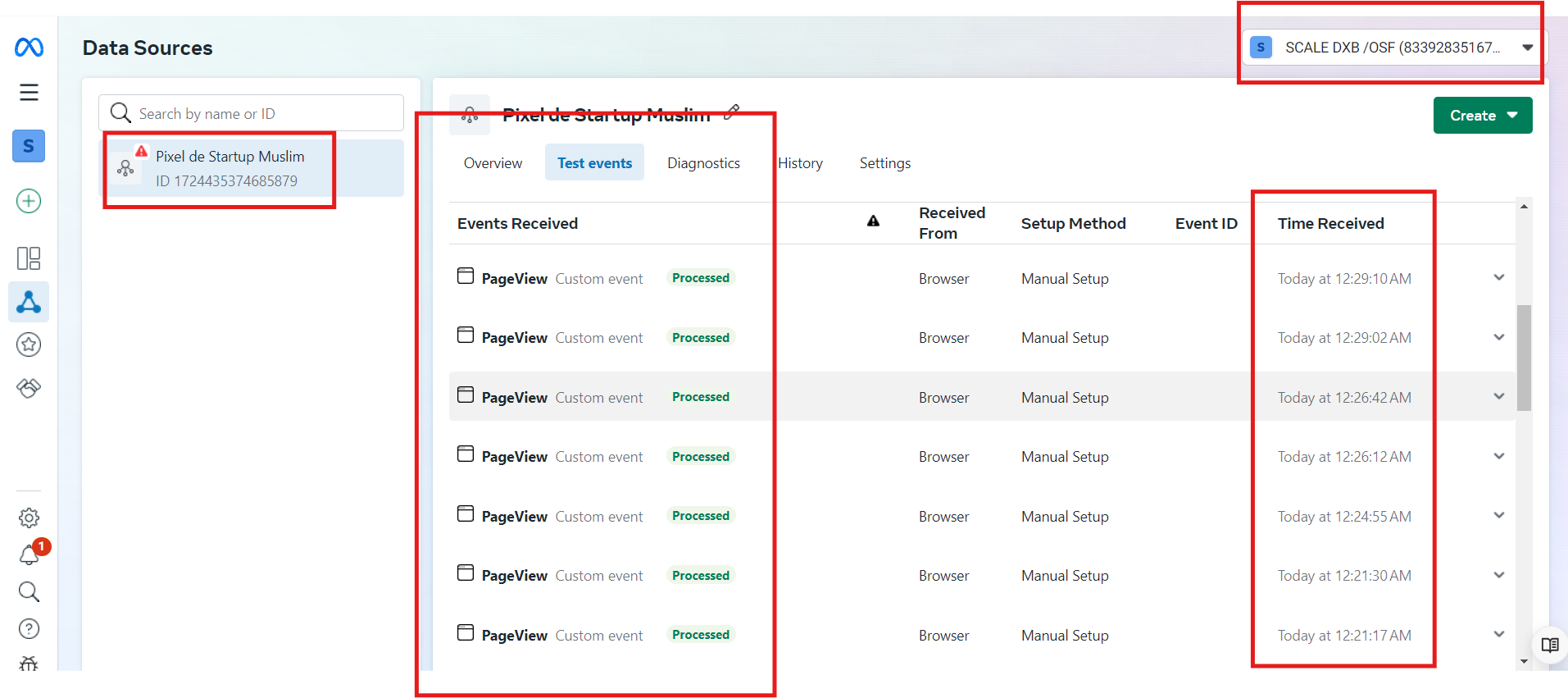Click the time Today at 12:26:12 AM
This screenshot has width=1568, height=698.
pos(1344,457)
